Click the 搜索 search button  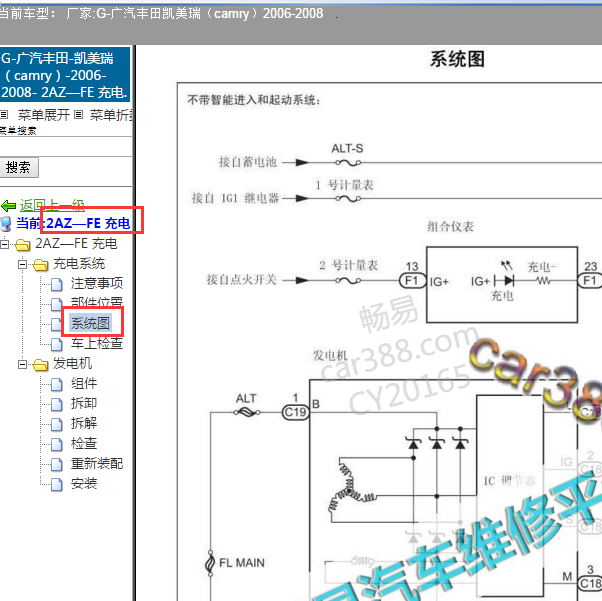tap(19, 167)
